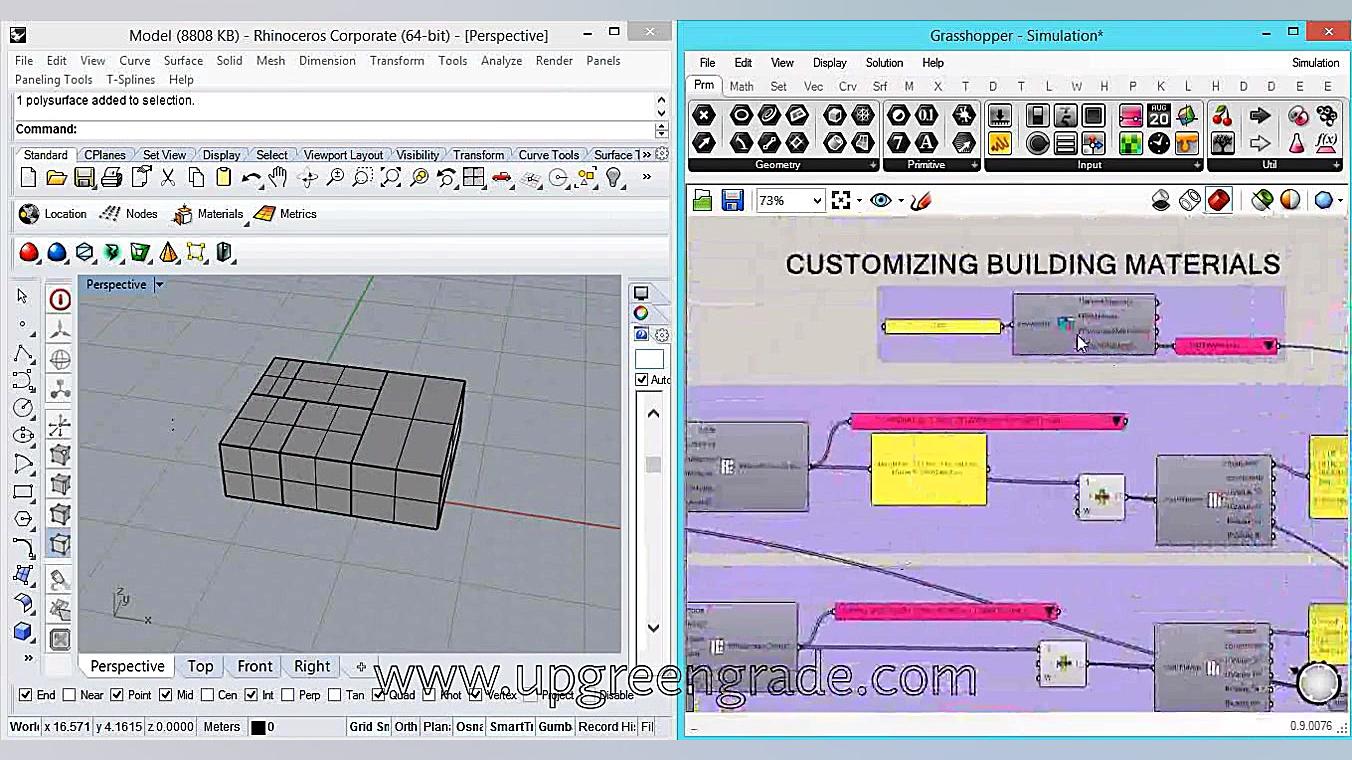Click the Metrics toolbar button

click(x=285, y=214)
